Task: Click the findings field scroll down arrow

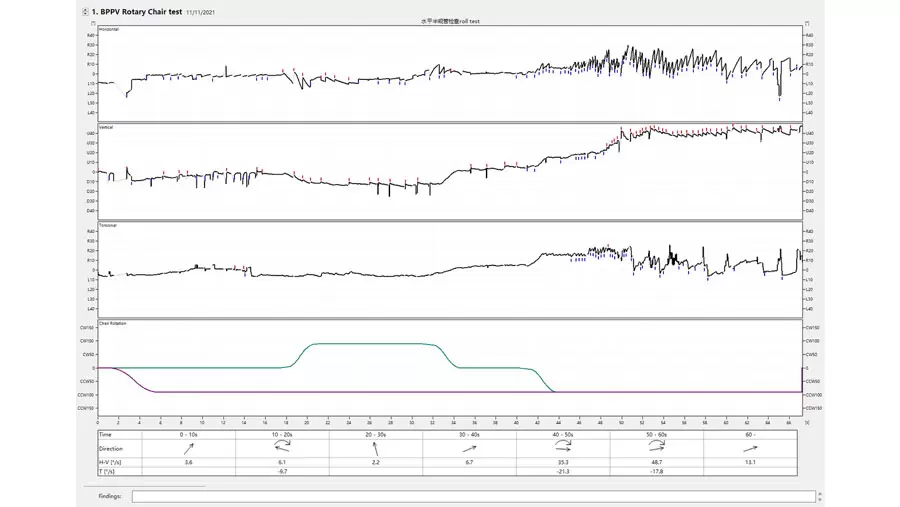Action: 820,499
